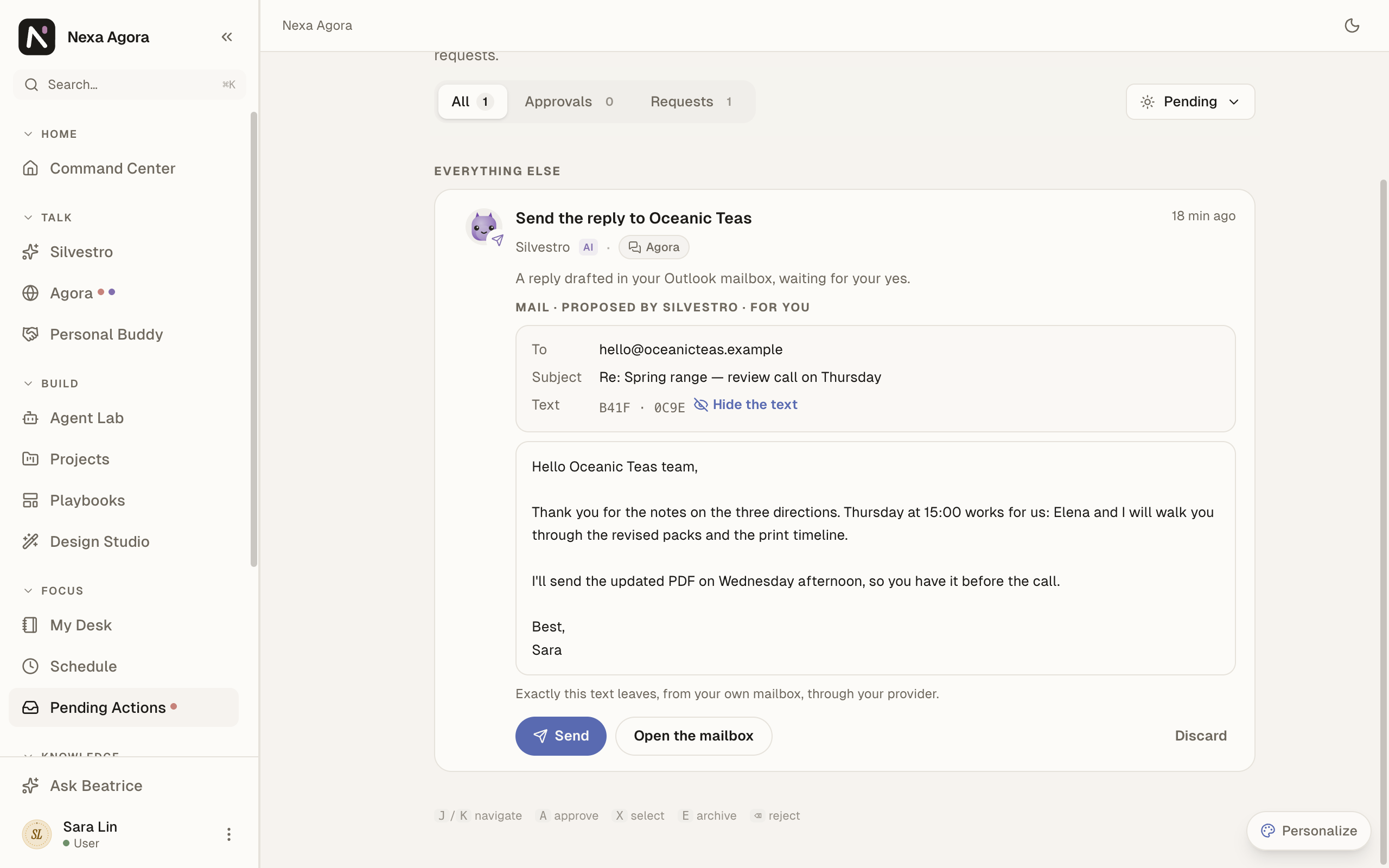Switch to the Approvals tab
1389x868 pixels.
pos(569,101)
